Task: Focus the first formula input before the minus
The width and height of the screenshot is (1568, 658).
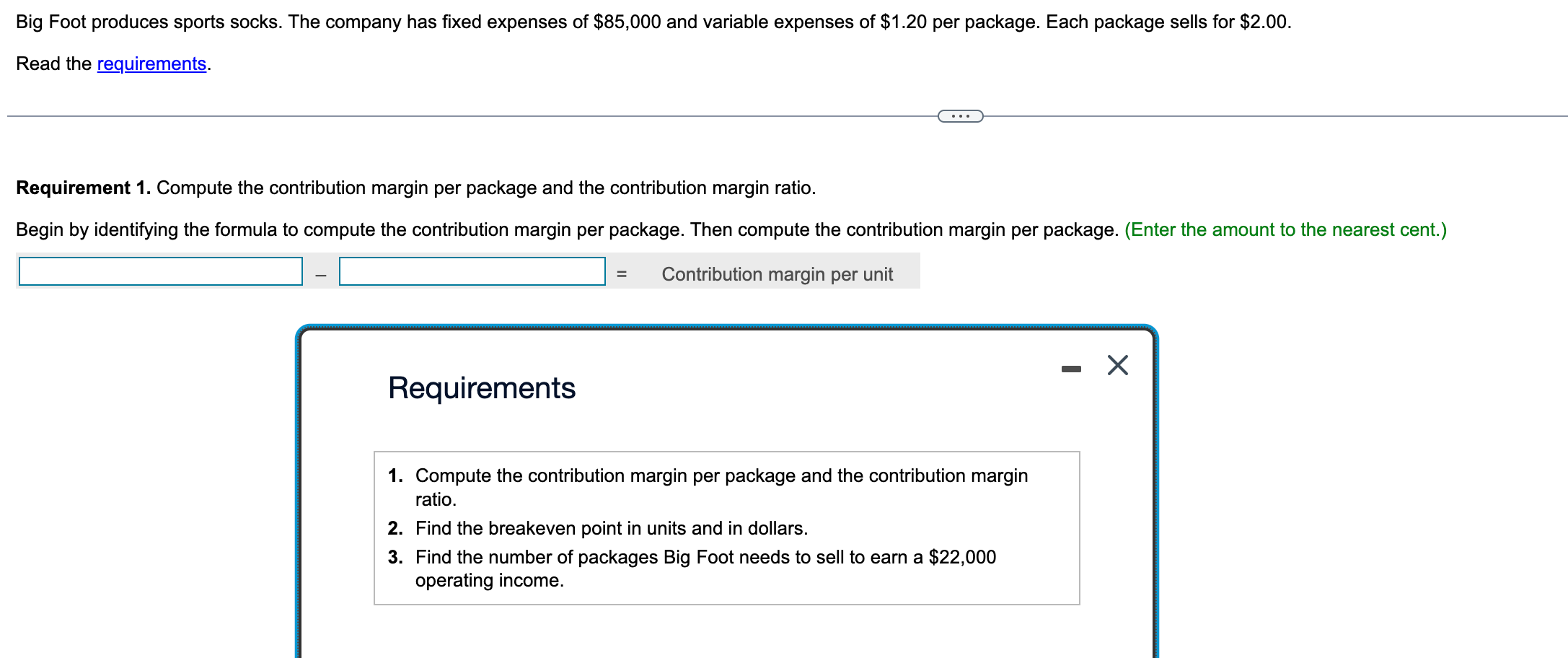Action: pyautogui.click(x=160, y=272)
